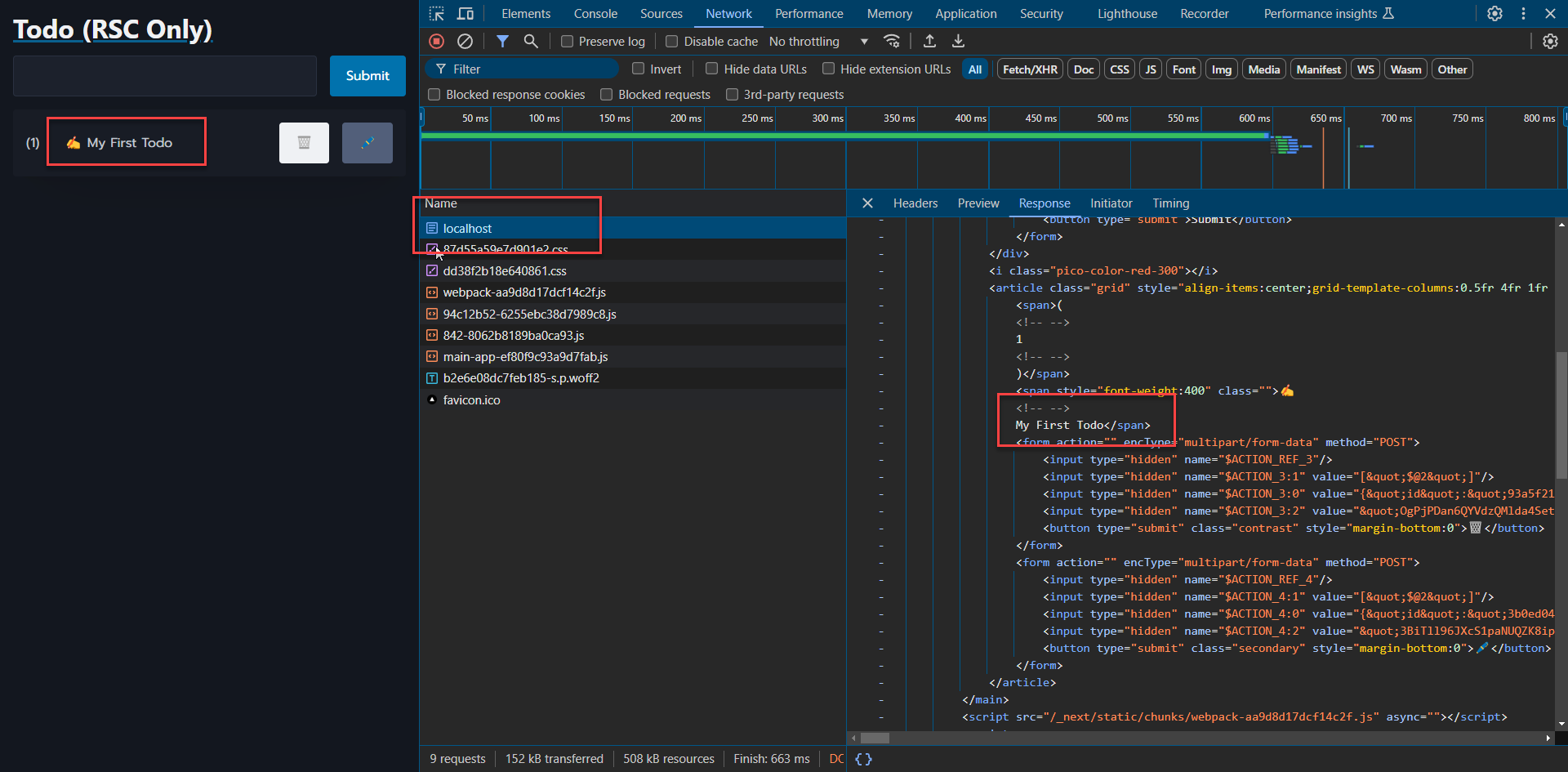Stop recording the network log
The image size is (1568, 772).
tap(437, 41)
